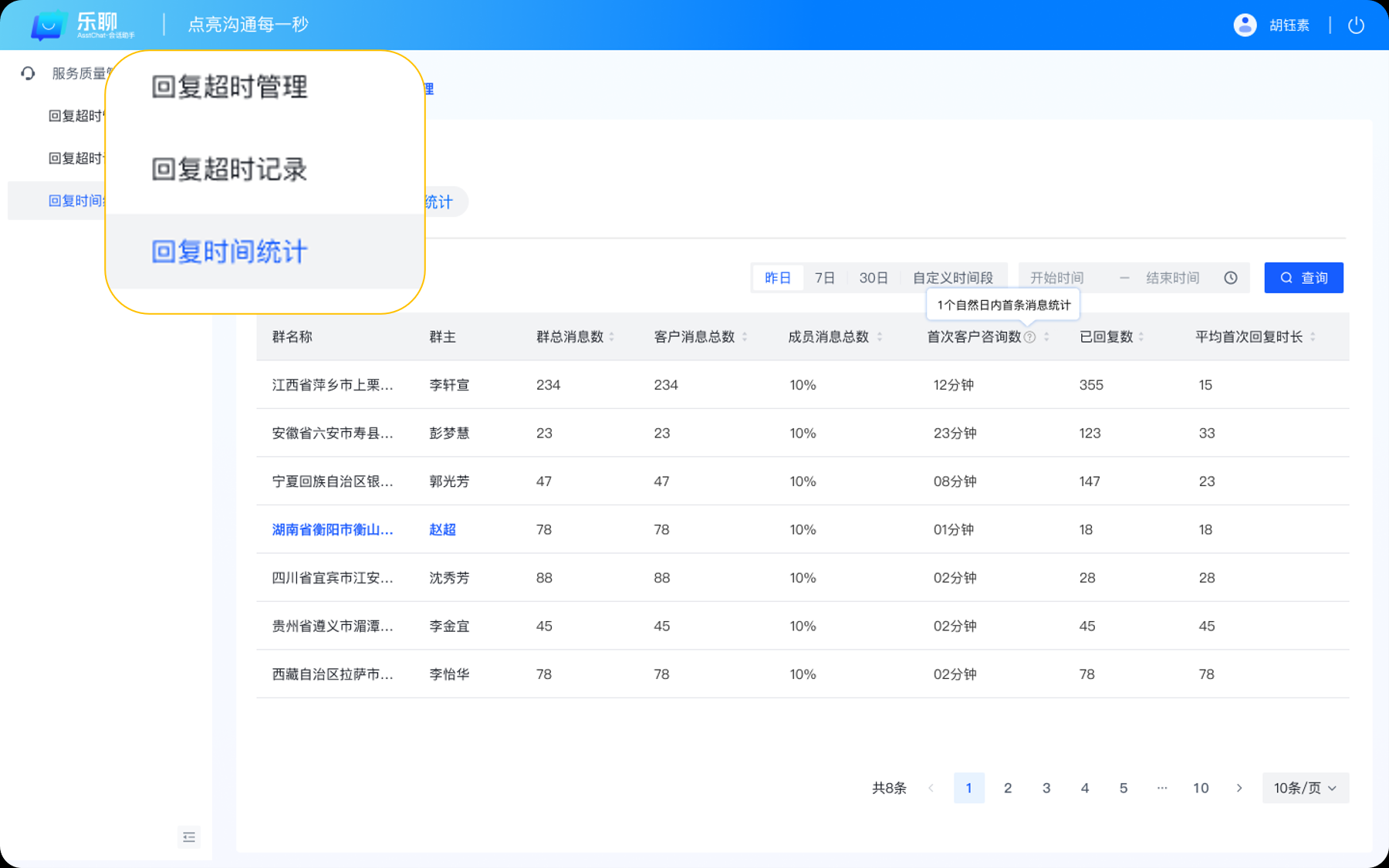Open the 10条/页 page size dropdown

pos(1306,788)
